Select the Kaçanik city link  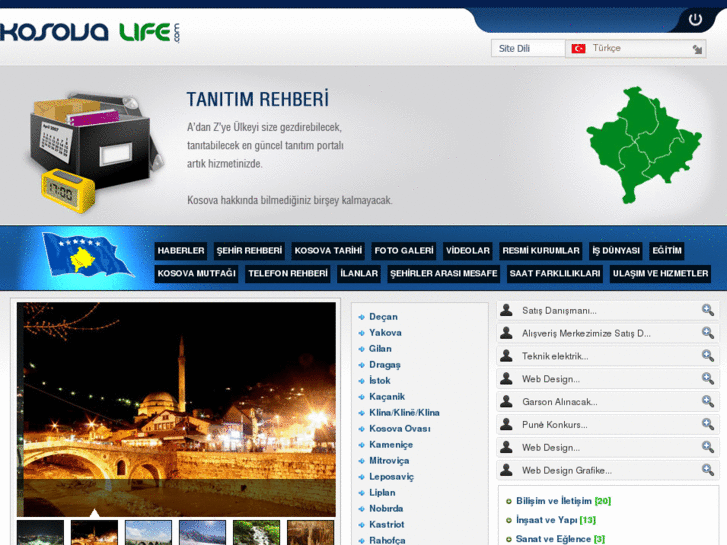[x=387, y=397]
